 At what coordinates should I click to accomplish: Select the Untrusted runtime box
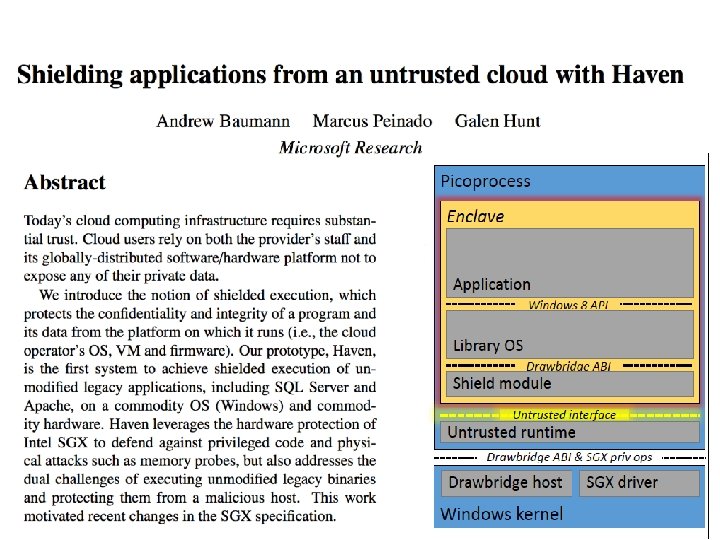click(570, 433)
